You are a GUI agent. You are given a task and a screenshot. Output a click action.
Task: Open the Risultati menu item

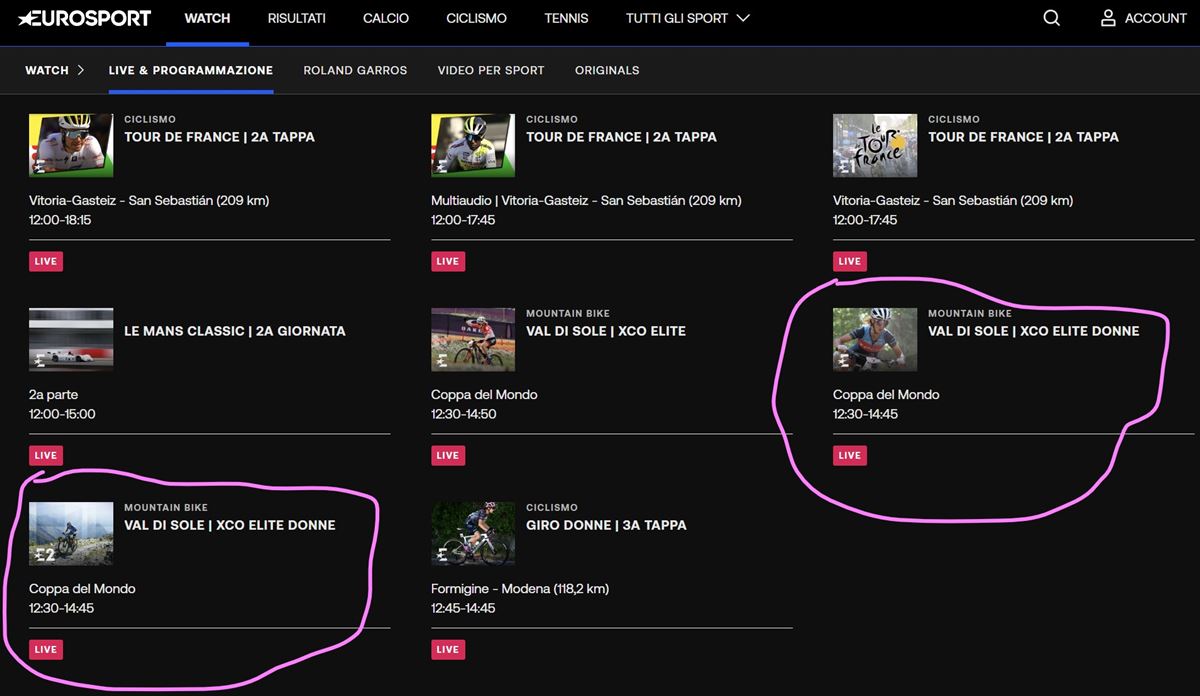click(x=297, y=18)
